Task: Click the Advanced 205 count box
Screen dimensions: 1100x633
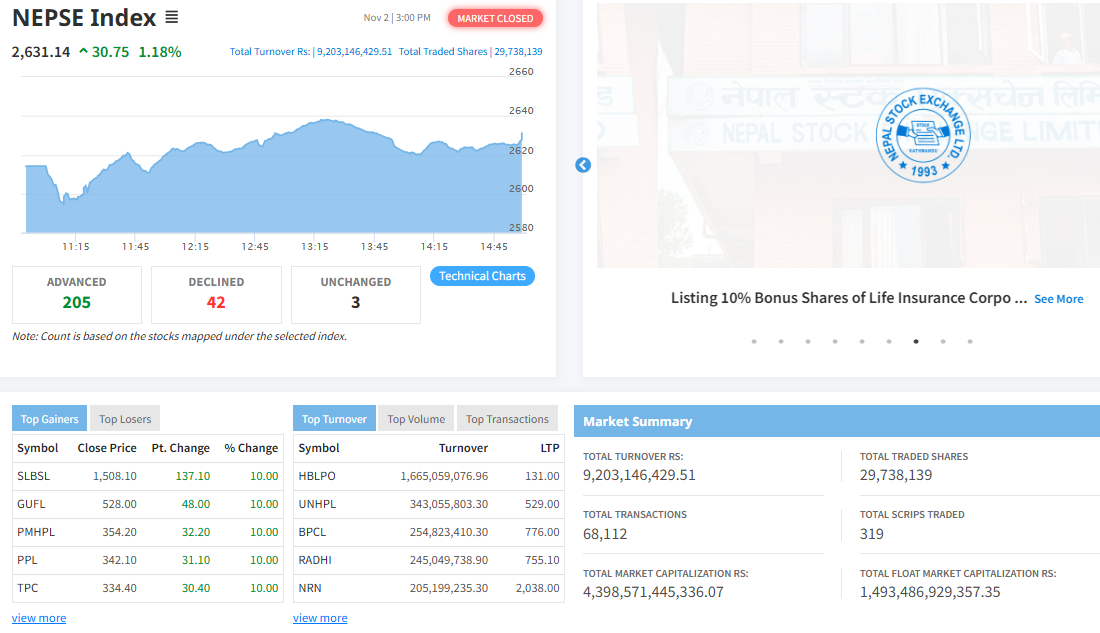Action: tap(77, 294)
